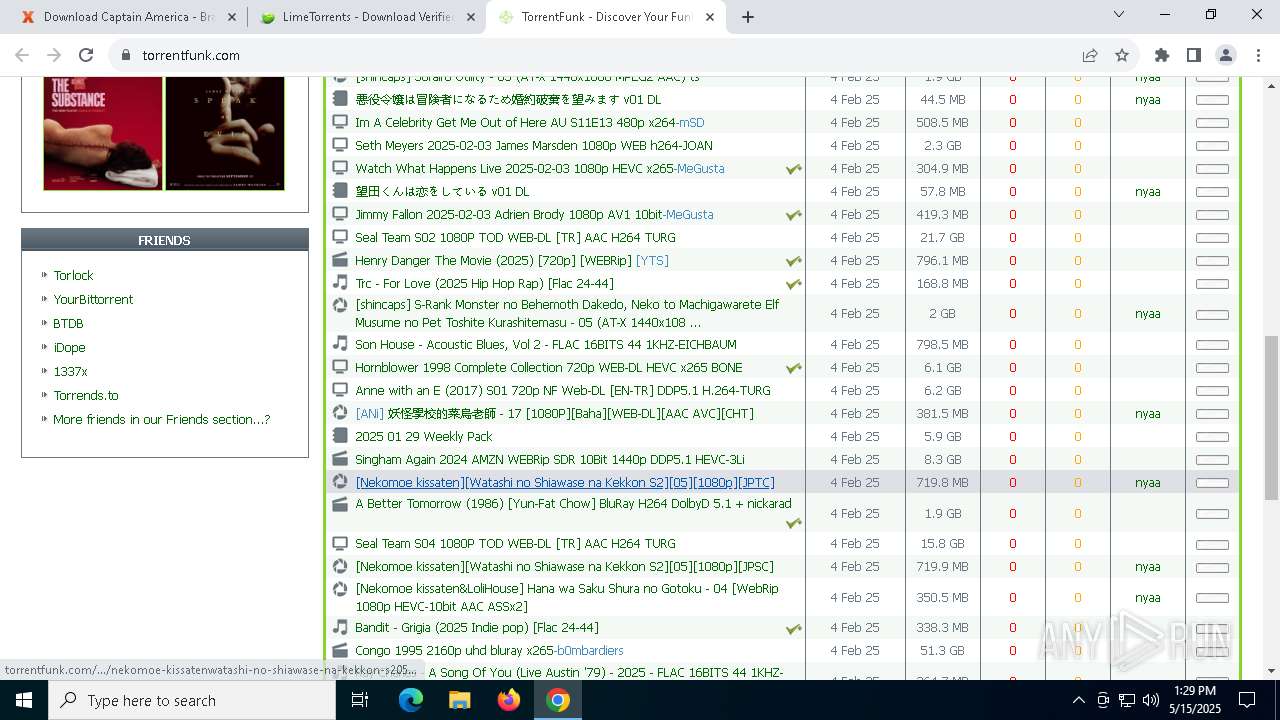Click the music icon beside Bandit - Grigia
This screenshot has width=1280, height=720.
[340, 627]
